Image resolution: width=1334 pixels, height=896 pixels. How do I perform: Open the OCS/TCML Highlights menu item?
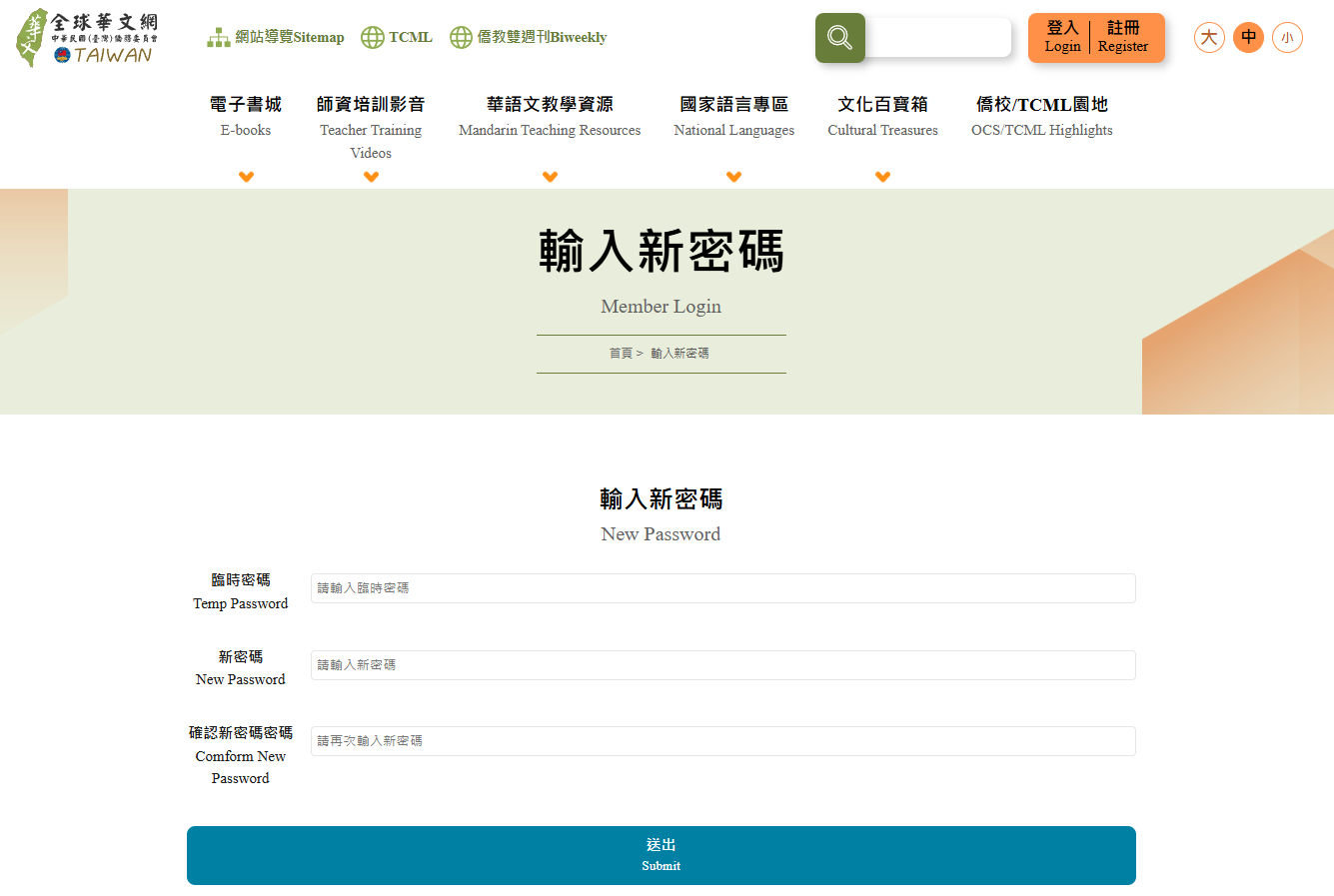(x=1041, y=116)
